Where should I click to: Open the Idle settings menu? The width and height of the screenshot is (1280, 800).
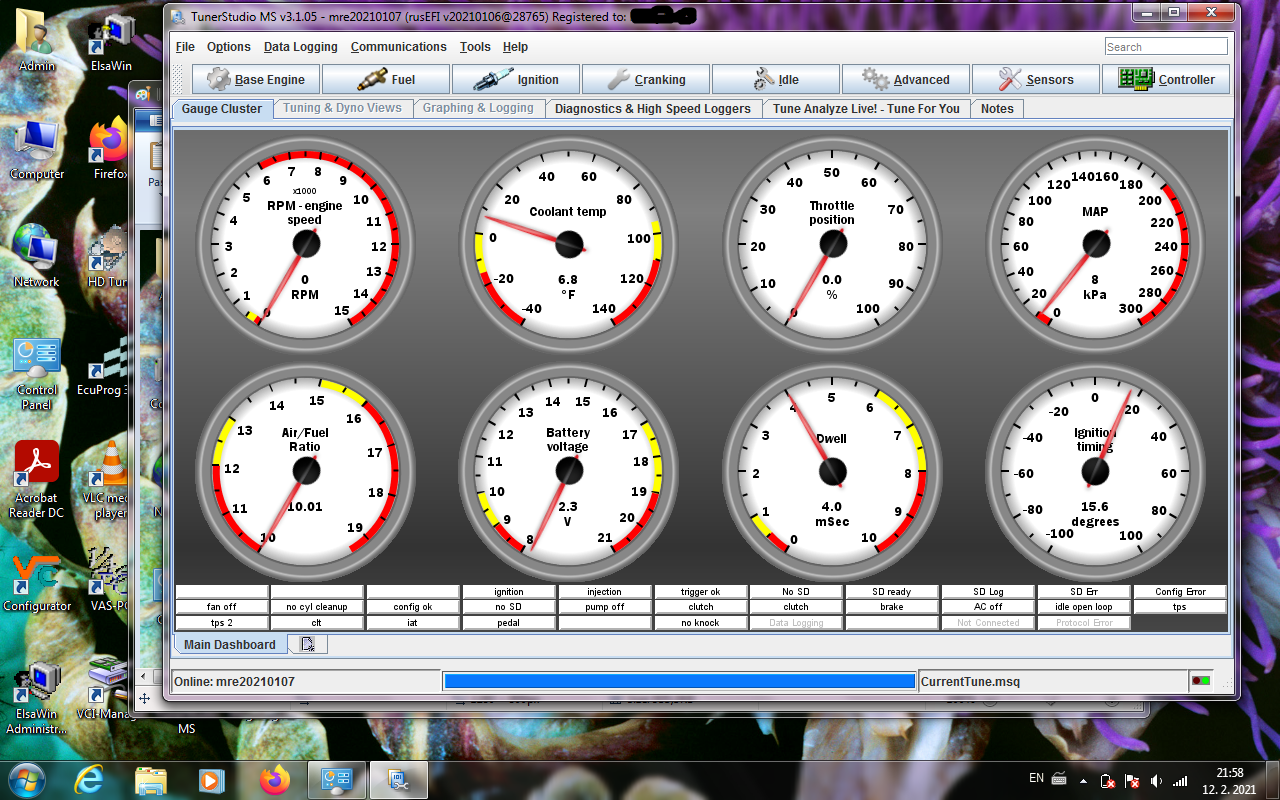[x=776, y=79]
